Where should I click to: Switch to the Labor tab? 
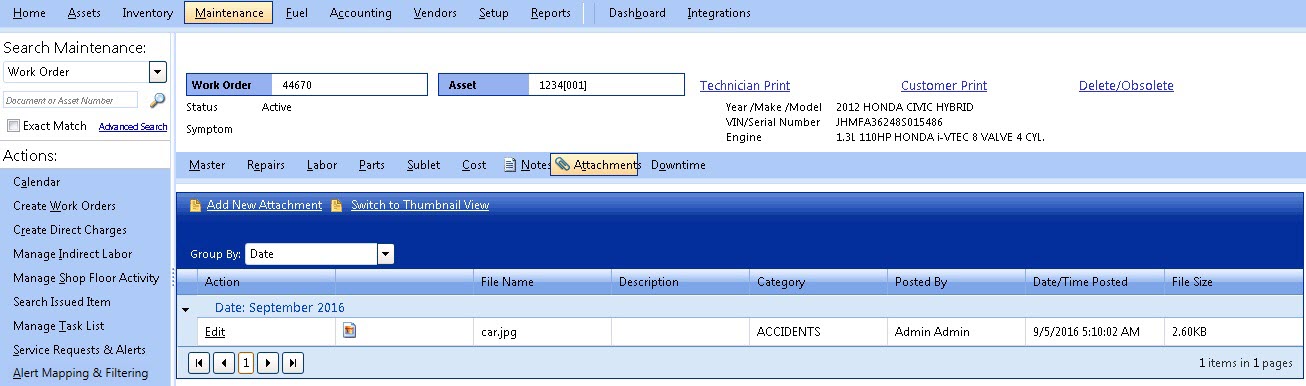(322, 165)
